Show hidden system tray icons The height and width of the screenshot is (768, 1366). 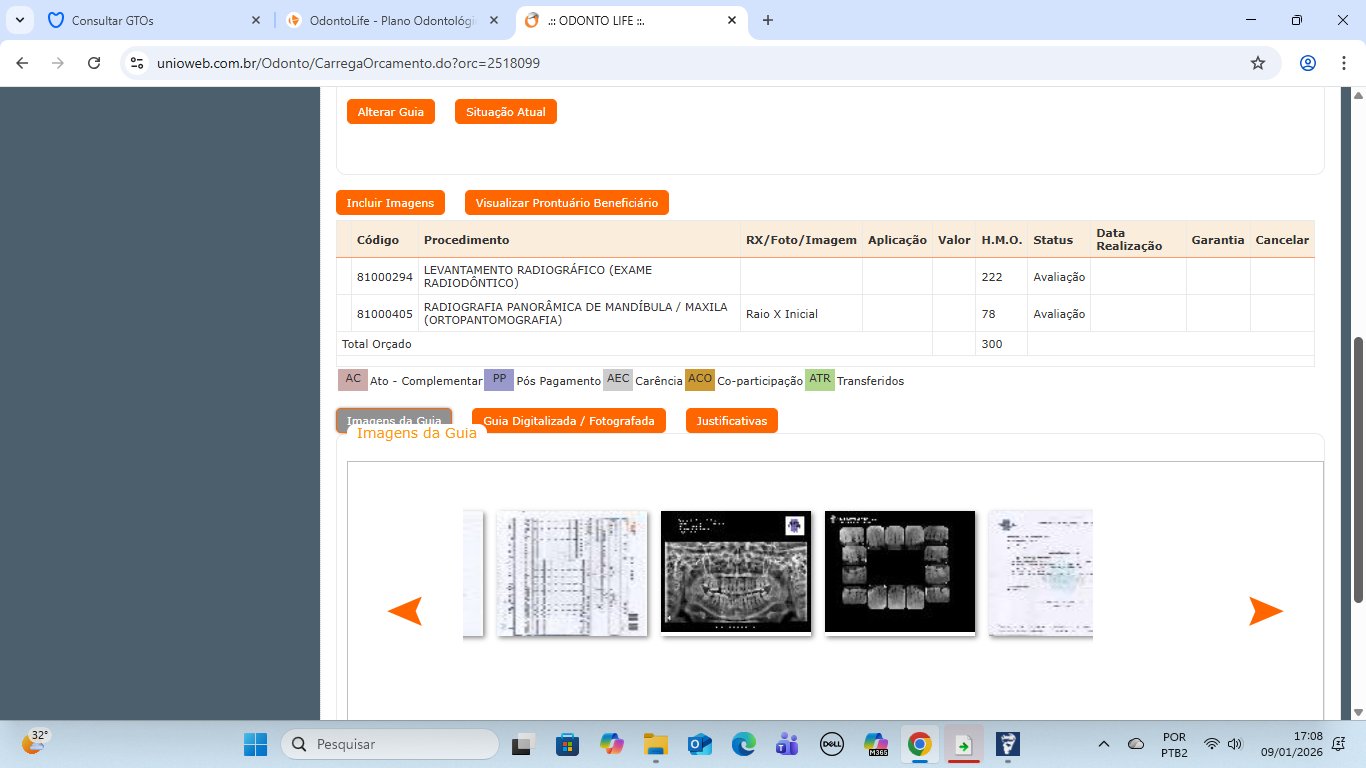(x=1104, y=744)
